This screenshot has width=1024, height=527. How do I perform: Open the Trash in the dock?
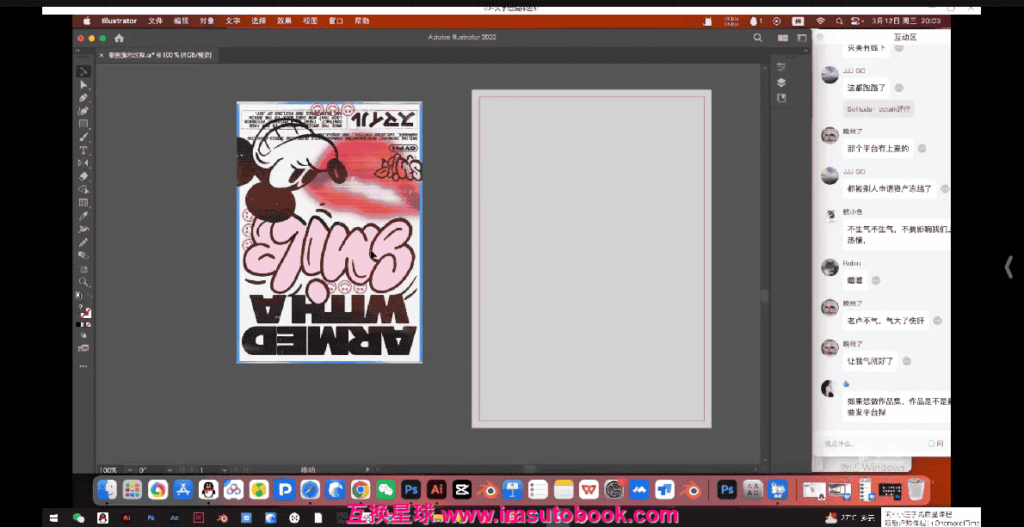pos(916,488)
